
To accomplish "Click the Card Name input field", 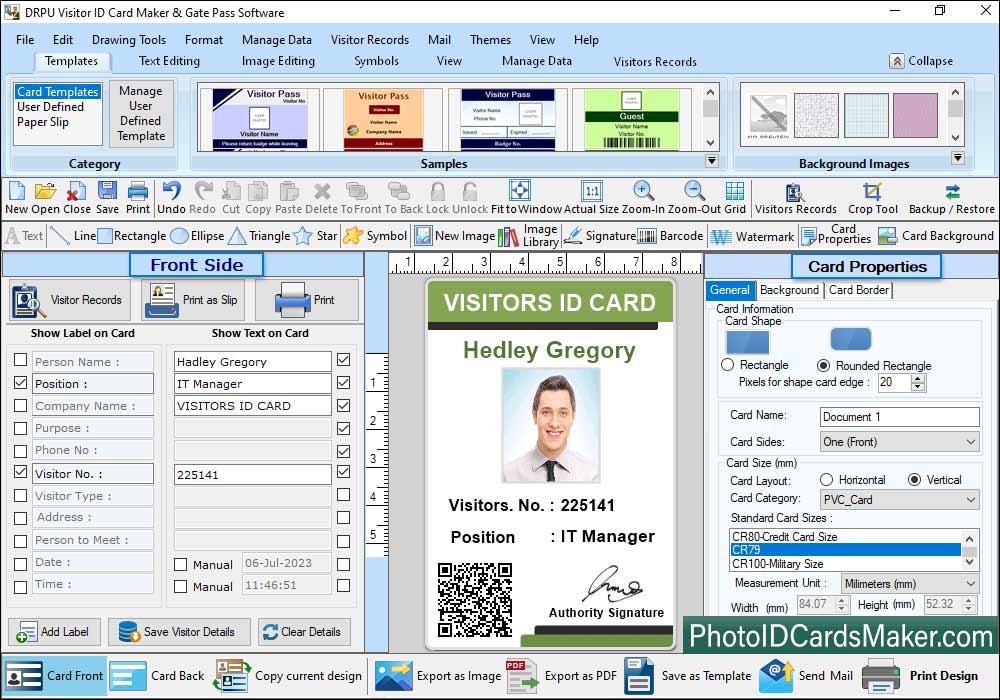I will click(x=899, y=417).
